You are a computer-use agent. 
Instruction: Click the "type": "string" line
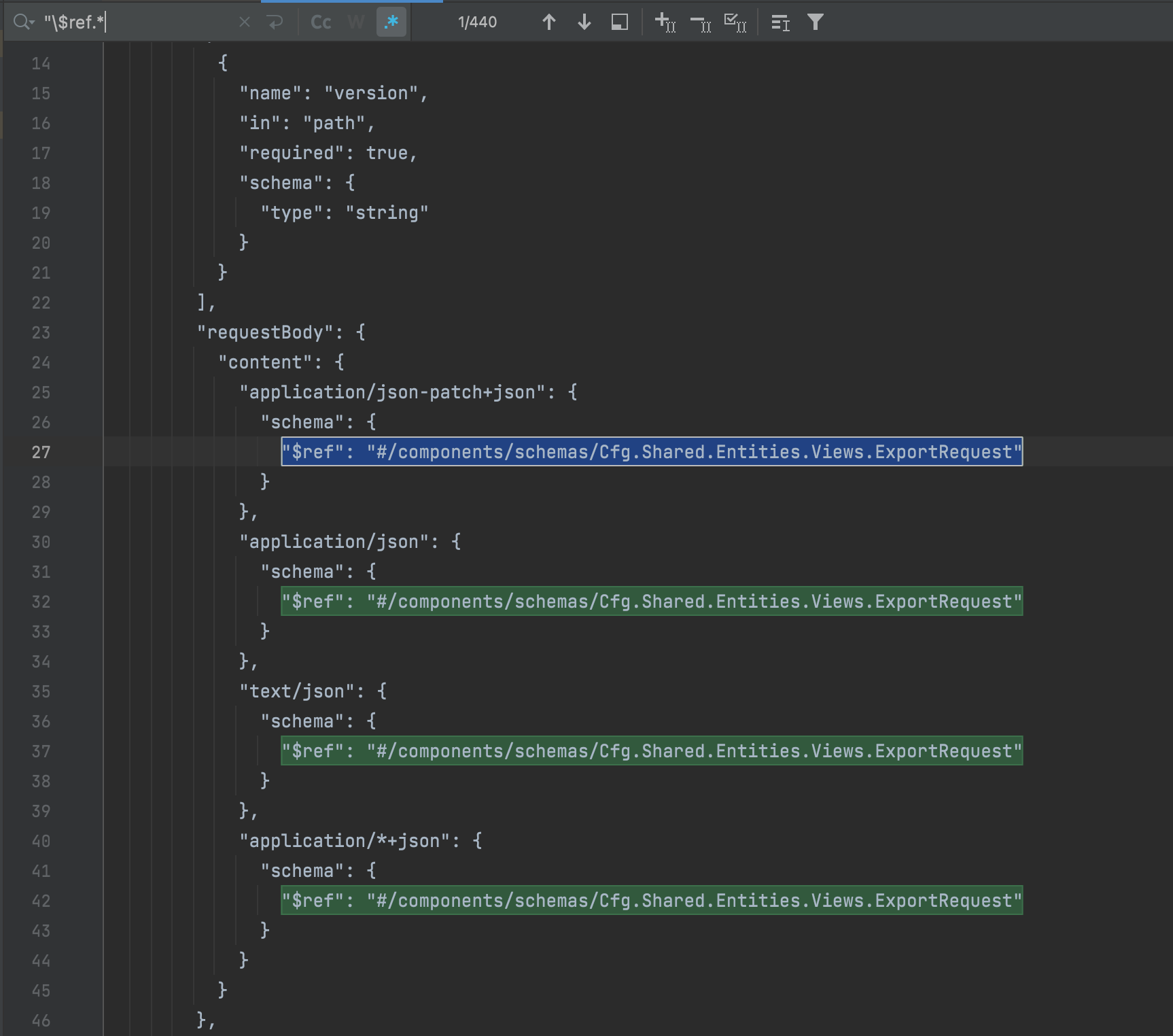coord(345,213)
